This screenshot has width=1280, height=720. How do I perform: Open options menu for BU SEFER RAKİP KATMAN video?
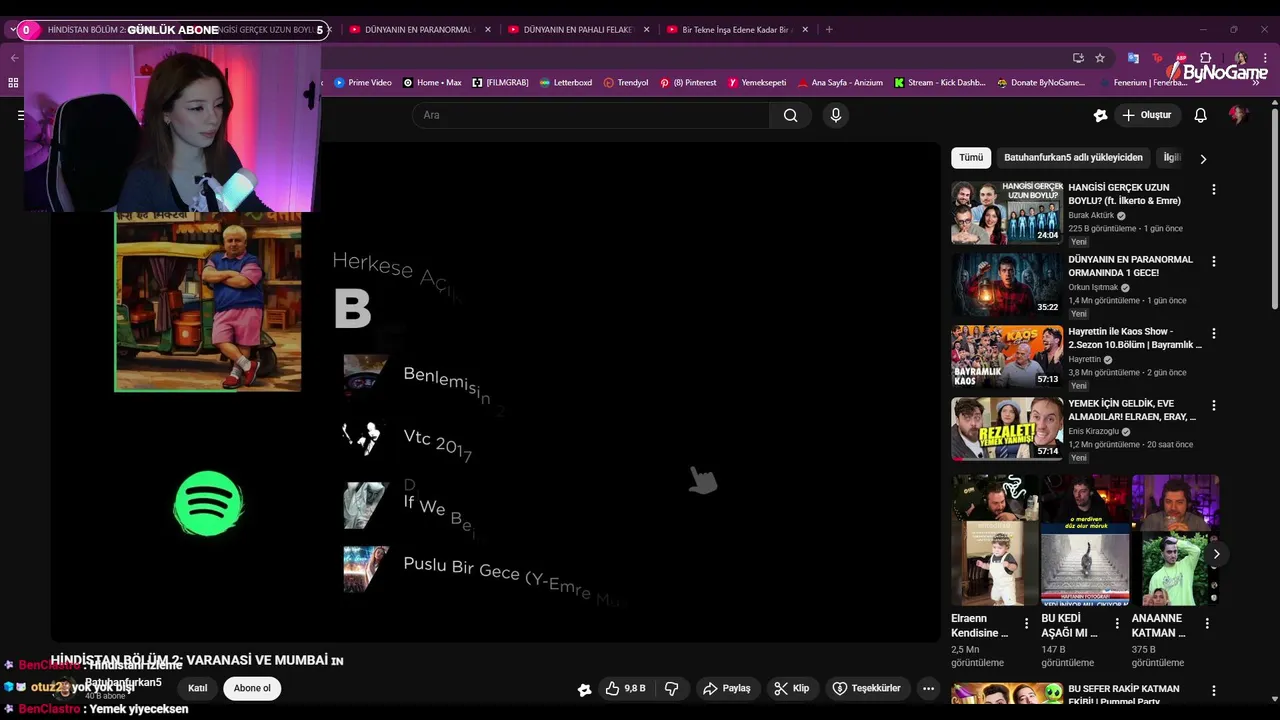1214,690
